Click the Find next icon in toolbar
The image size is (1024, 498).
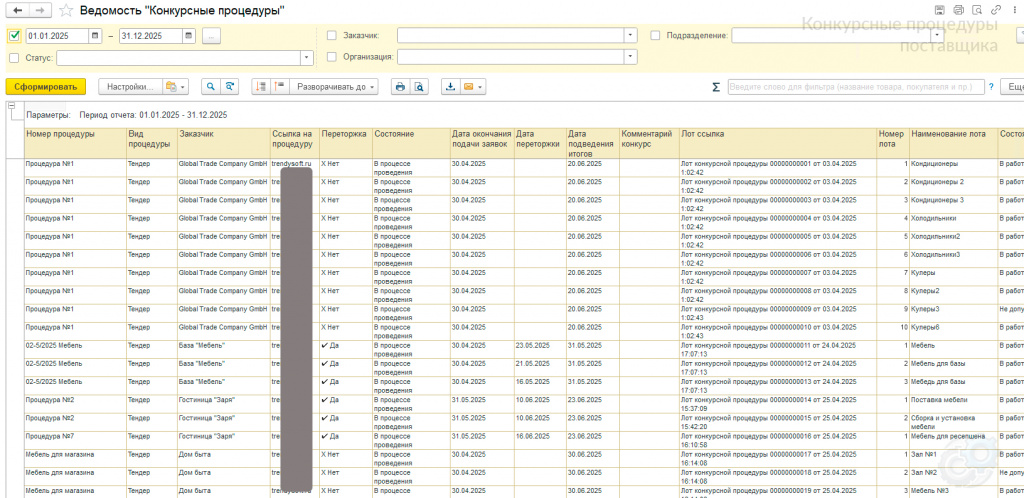pos(229,86)
